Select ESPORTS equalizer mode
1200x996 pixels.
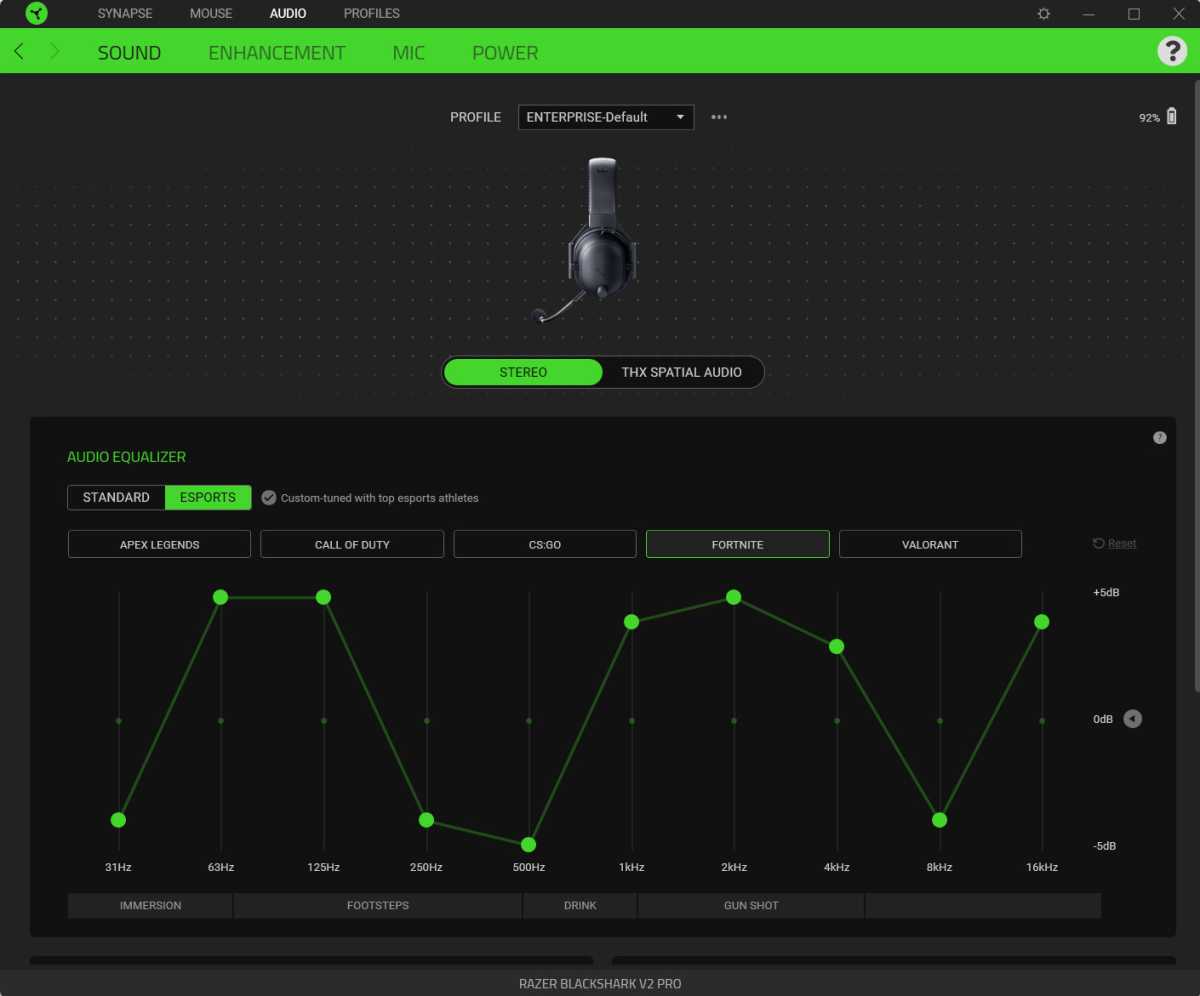point(208,497)
